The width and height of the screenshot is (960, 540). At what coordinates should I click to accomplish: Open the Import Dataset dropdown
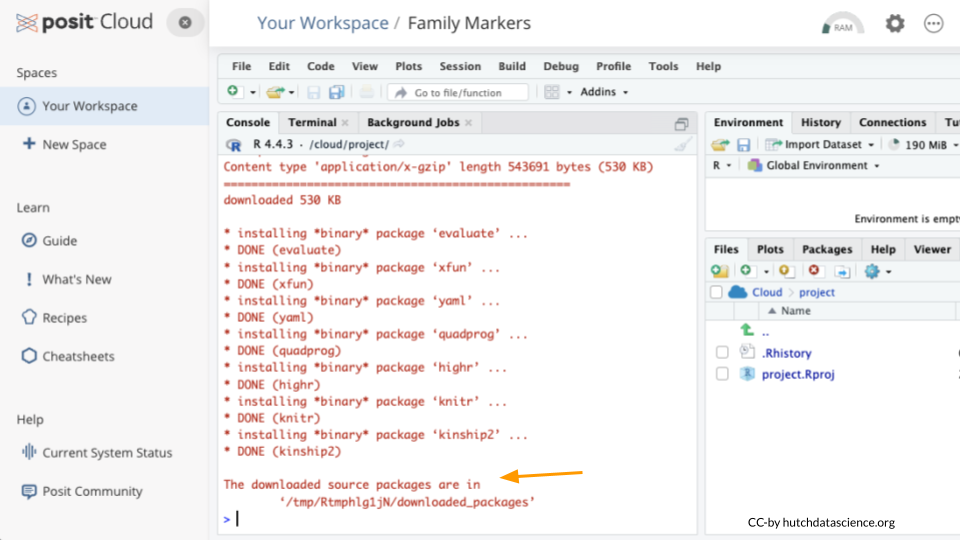(x=820, y=144)
